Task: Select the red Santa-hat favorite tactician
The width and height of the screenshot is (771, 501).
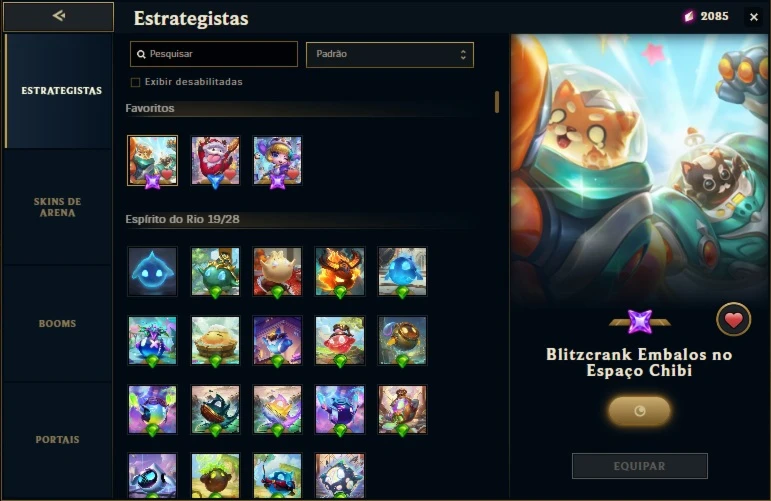Action: [215, 161]
